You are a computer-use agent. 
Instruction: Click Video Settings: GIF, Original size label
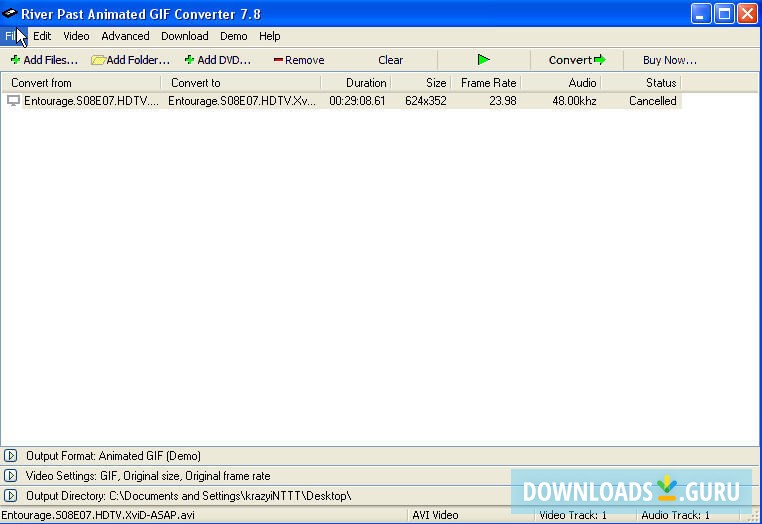(x=148, y=476)
